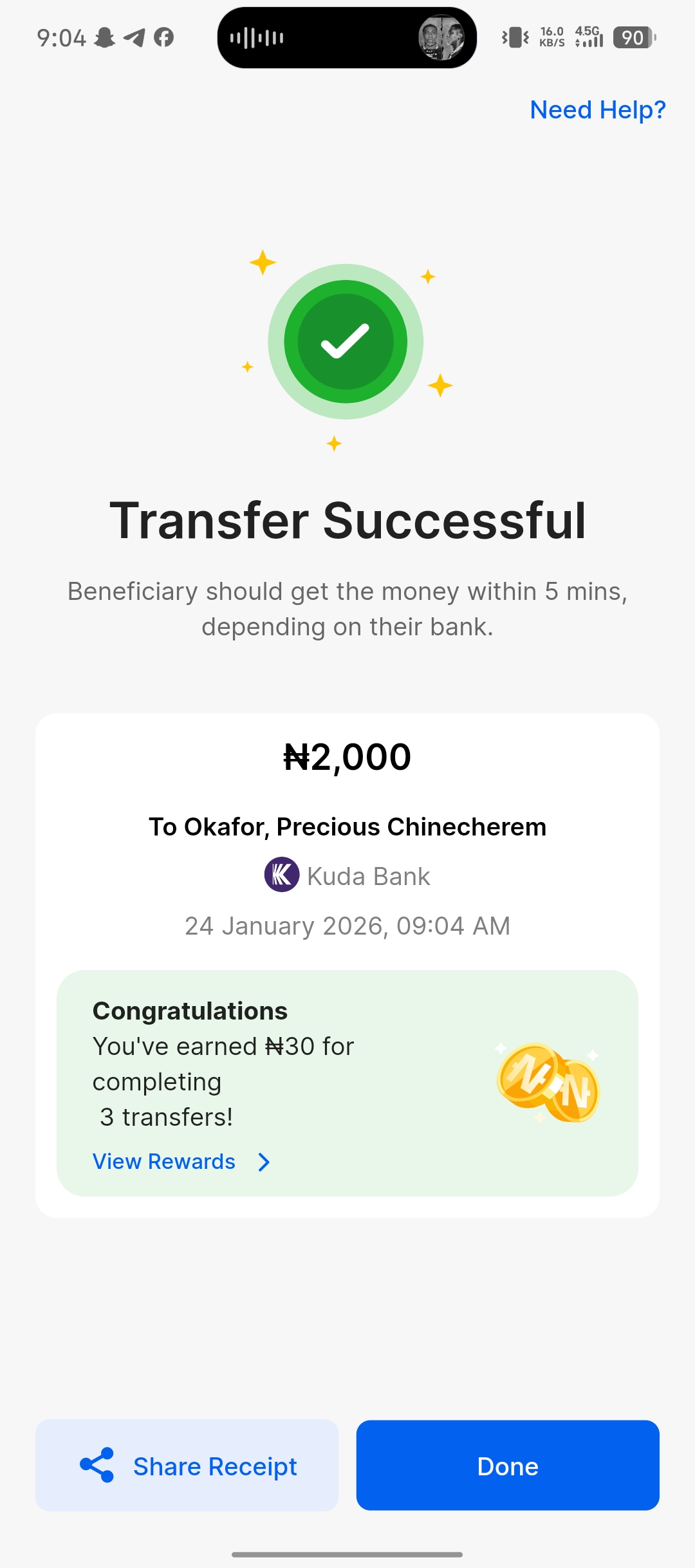The width and height of the screenshot is (695, 1568).
Task: Tap the Congratulations reward banner heading
Action: pos(190,1011)
